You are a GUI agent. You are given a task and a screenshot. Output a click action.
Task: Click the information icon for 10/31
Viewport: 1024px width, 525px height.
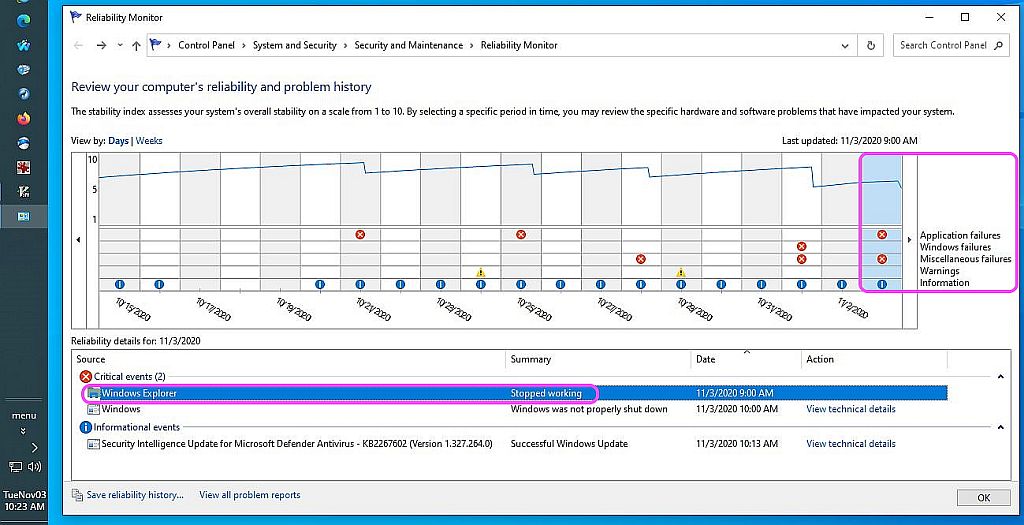761,285
